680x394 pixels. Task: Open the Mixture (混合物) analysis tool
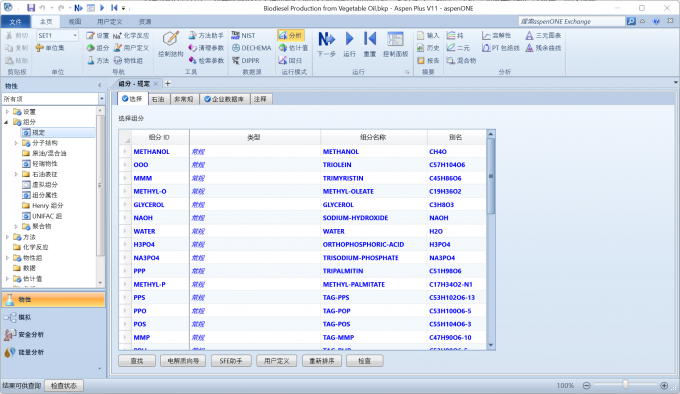461,61
